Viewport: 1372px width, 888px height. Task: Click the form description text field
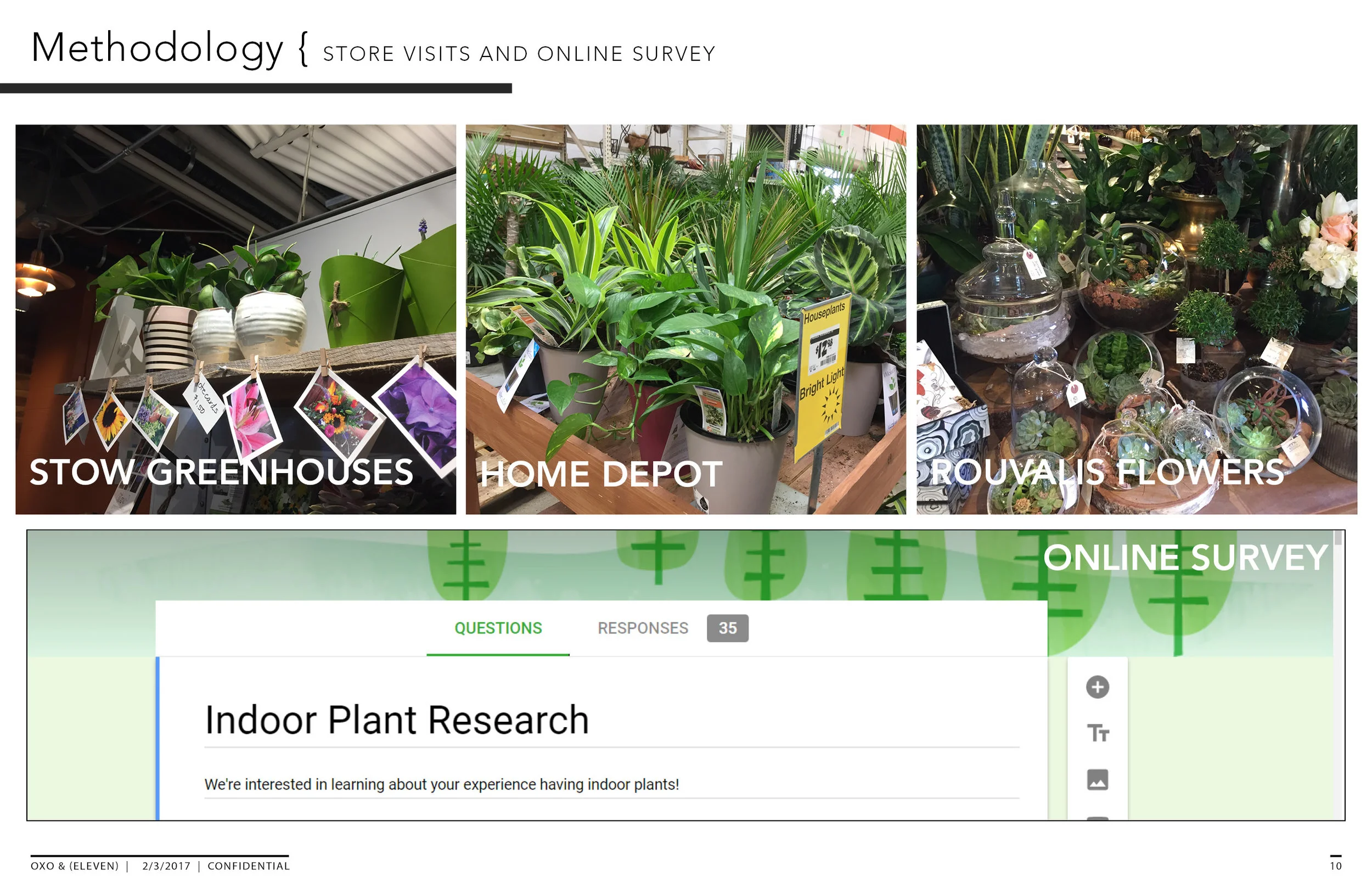(611, 785)
